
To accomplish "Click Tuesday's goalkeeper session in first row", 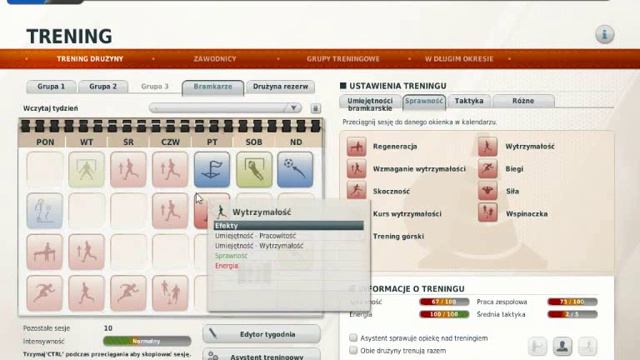I will coord(87,169).
